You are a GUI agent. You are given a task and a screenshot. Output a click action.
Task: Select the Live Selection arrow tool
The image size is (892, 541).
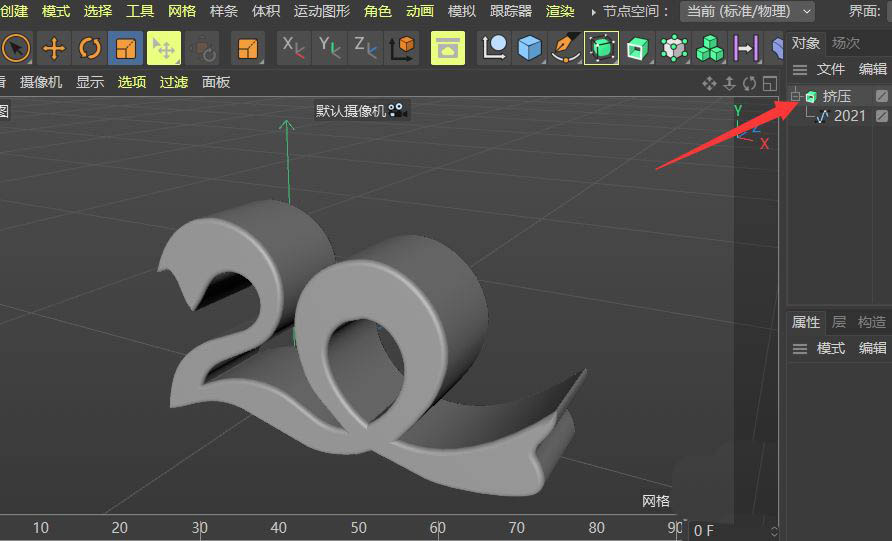point(16,48)
